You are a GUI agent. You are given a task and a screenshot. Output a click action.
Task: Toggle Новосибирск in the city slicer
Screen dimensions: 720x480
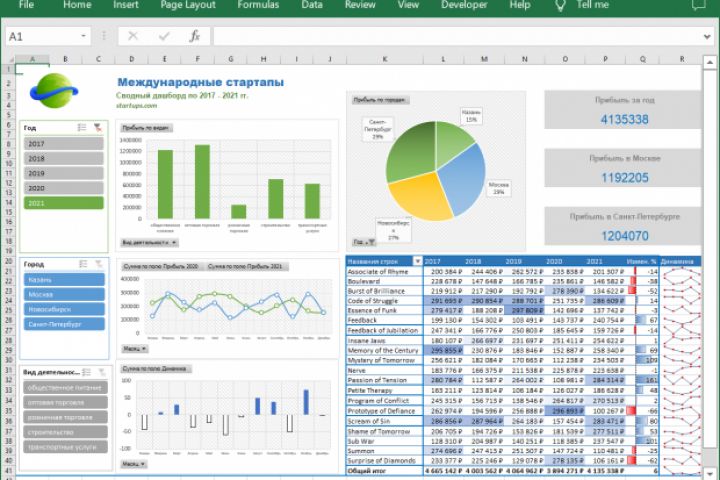64,309
